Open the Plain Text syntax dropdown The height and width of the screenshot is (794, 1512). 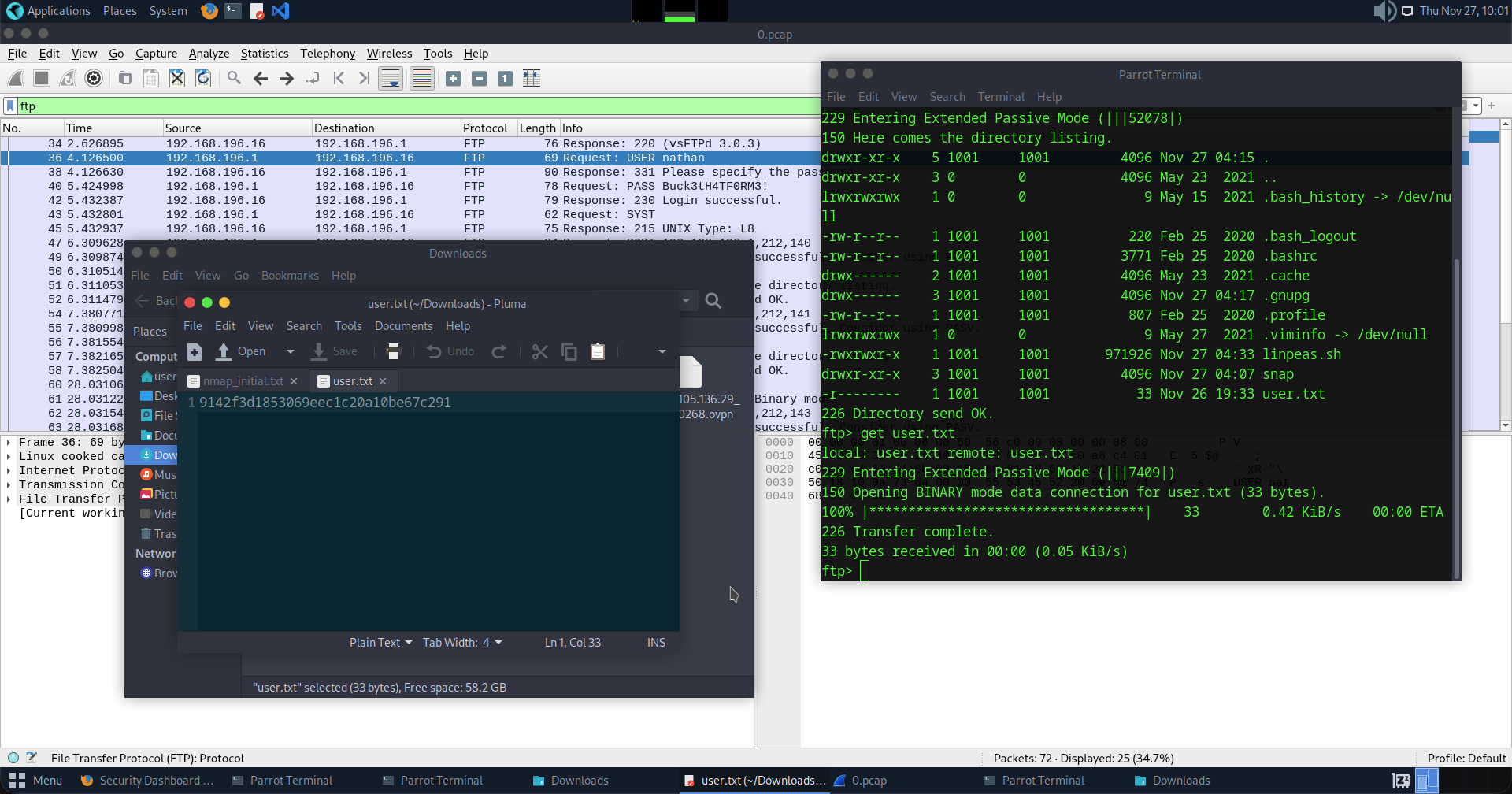[x=380, y=643]
